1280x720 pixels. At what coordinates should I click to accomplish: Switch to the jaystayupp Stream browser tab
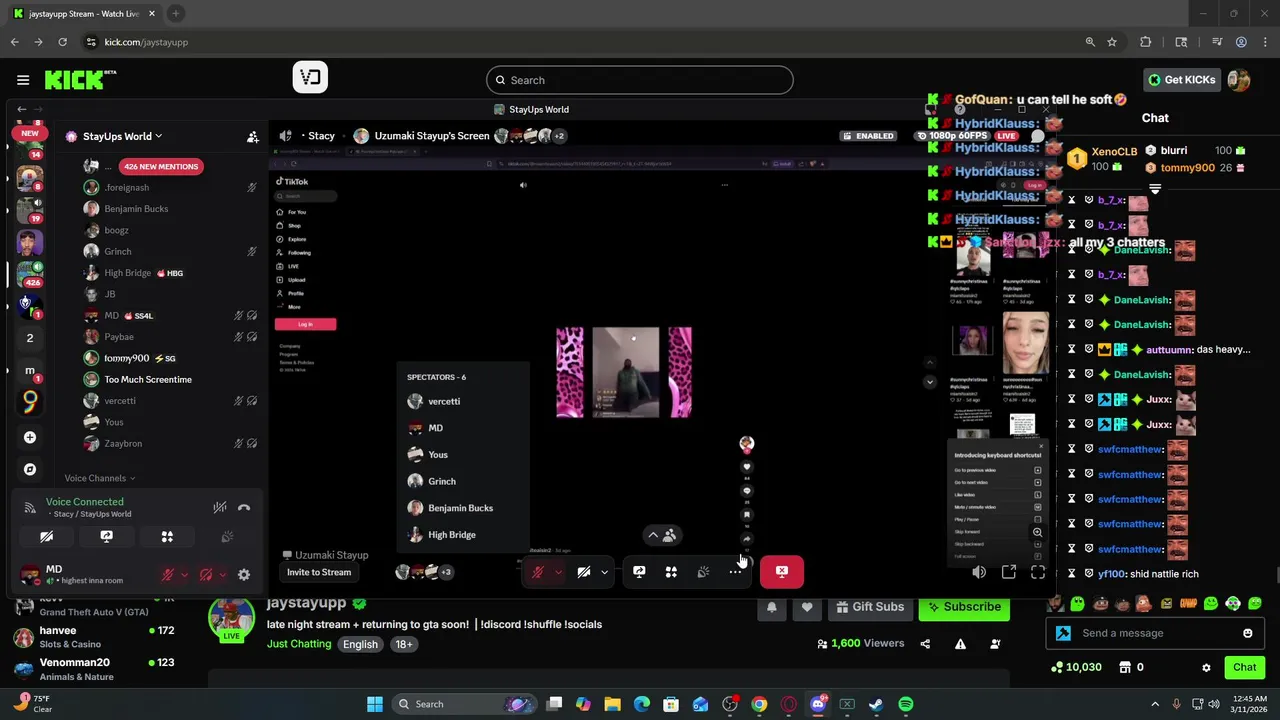point(82,14)
